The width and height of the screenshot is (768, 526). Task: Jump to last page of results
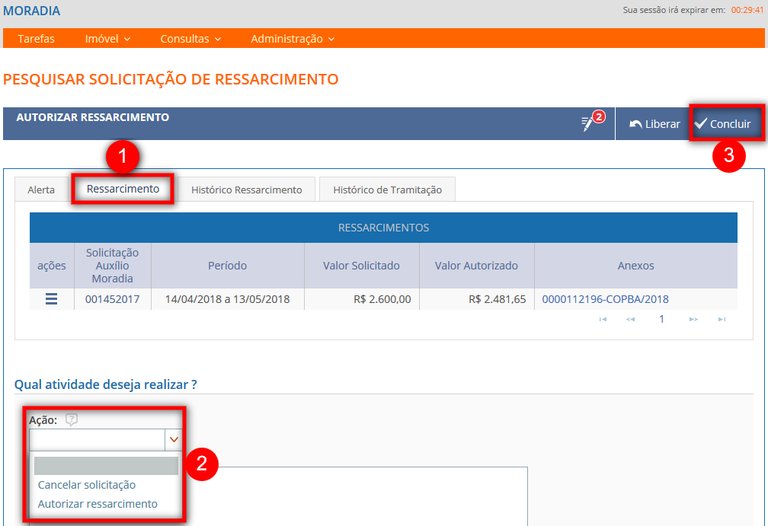point(721,320)
